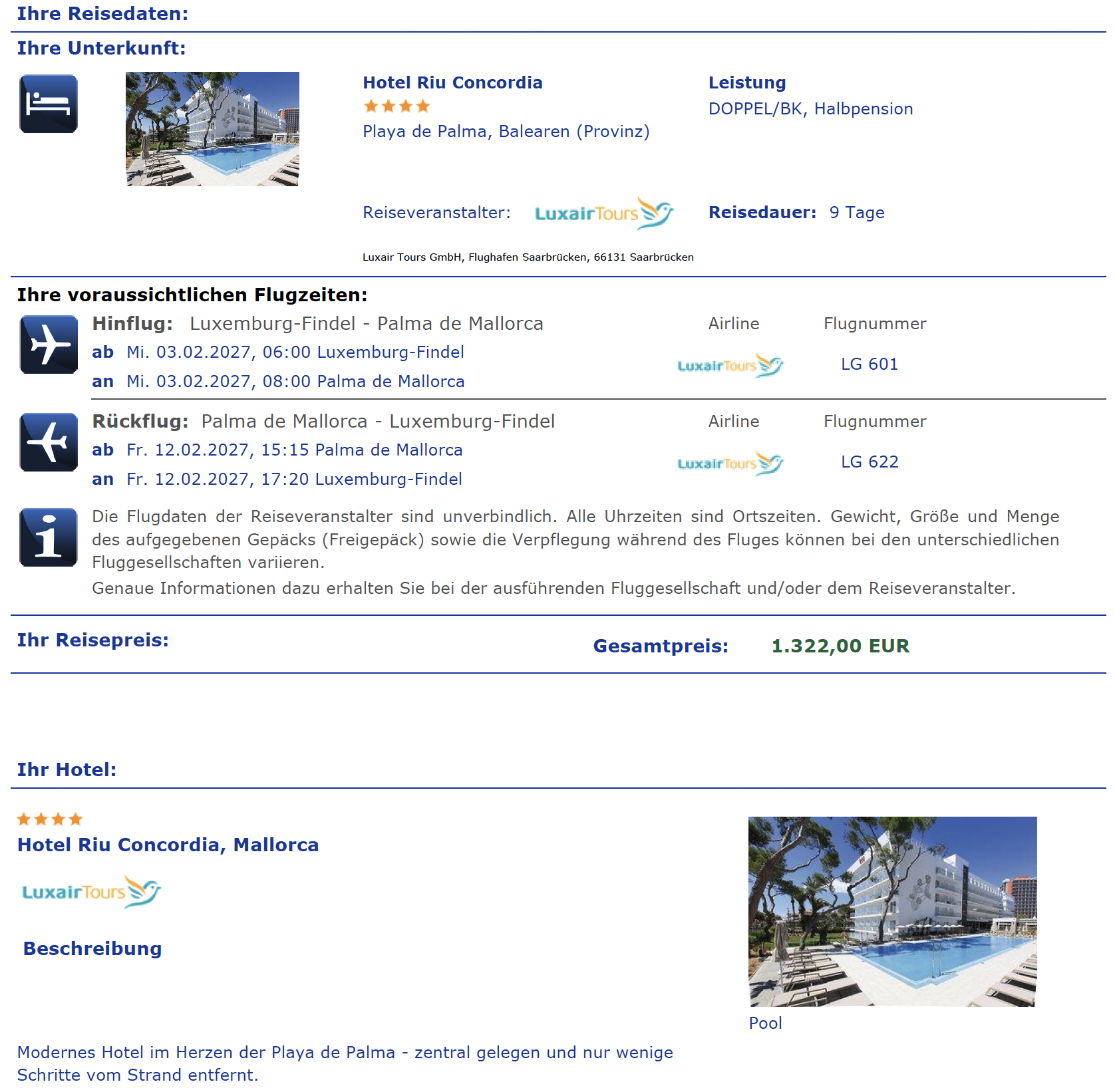The width and height of the screenshot is (1115, 1092).
Task: Click the Ihre Reisedaten heading
Action: [102, 13]
